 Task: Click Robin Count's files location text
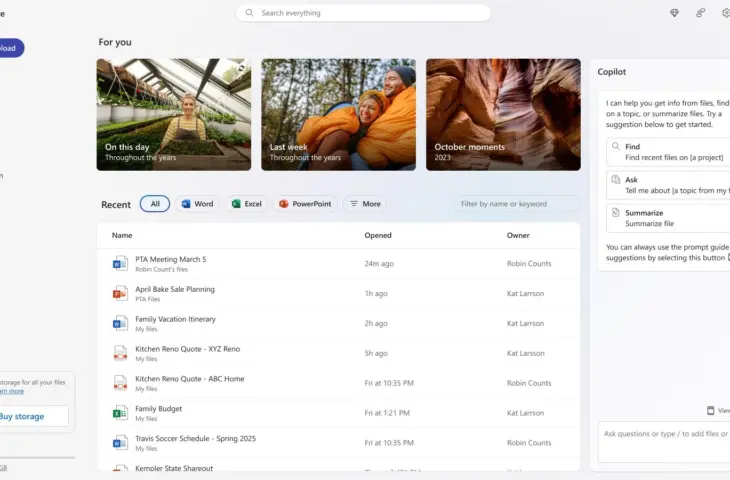(x=162, y=269)
